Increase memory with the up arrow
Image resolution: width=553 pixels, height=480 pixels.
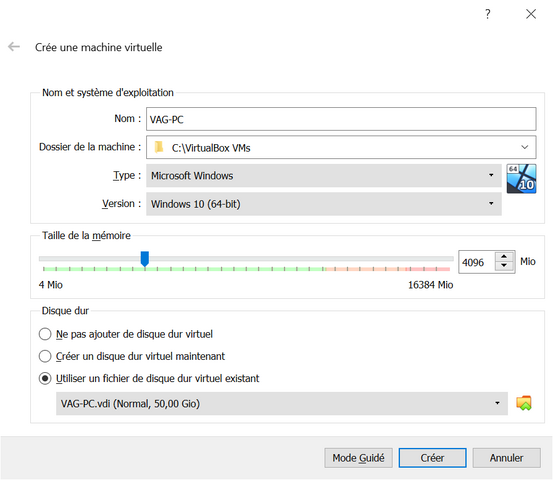[504, 256]
